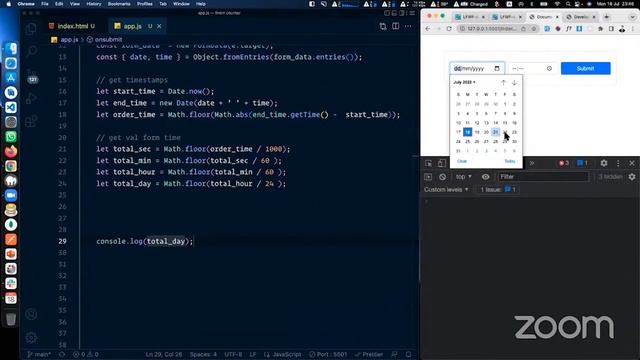Image resolution: width=640 pixels, height=360 pixels.
Task: Open the Custom levels dropdown
Action: tap(446, 189)
